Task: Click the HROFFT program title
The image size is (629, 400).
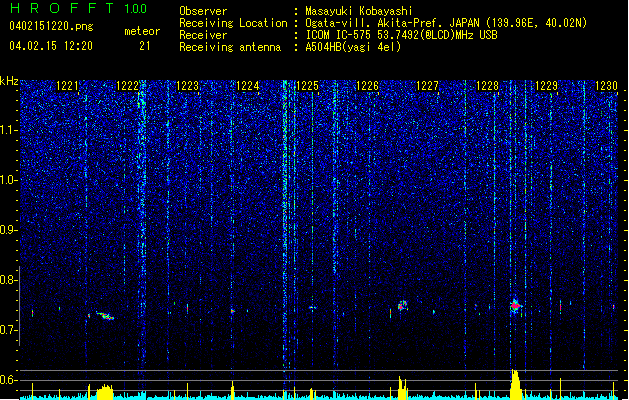Action: [62, 8]
